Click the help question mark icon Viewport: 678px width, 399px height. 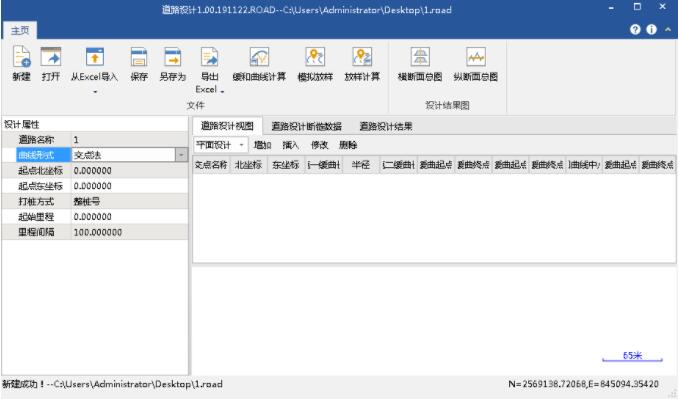[635, 29]
